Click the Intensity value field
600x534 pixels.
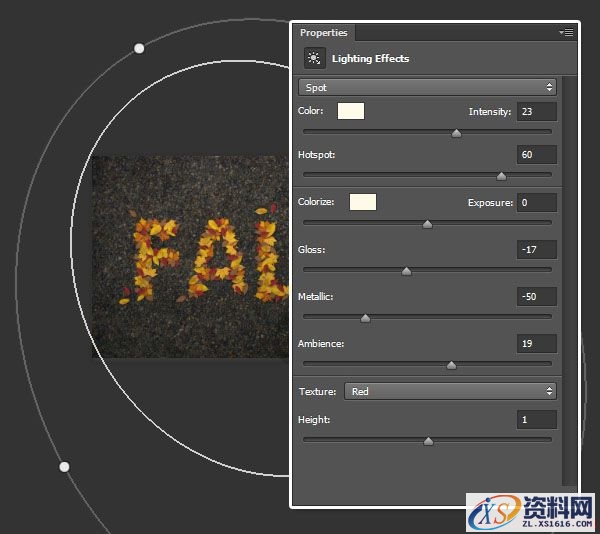(x=537, y=111)
